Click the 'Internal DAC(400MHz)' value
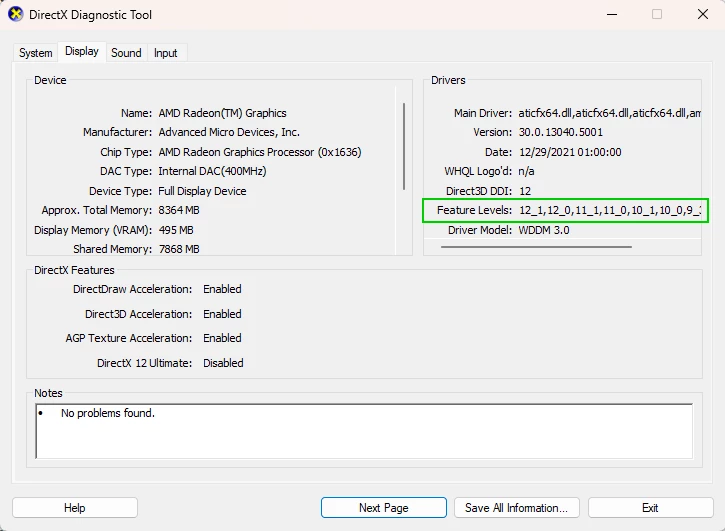This screenshot has height=531, width=725. 212,171
